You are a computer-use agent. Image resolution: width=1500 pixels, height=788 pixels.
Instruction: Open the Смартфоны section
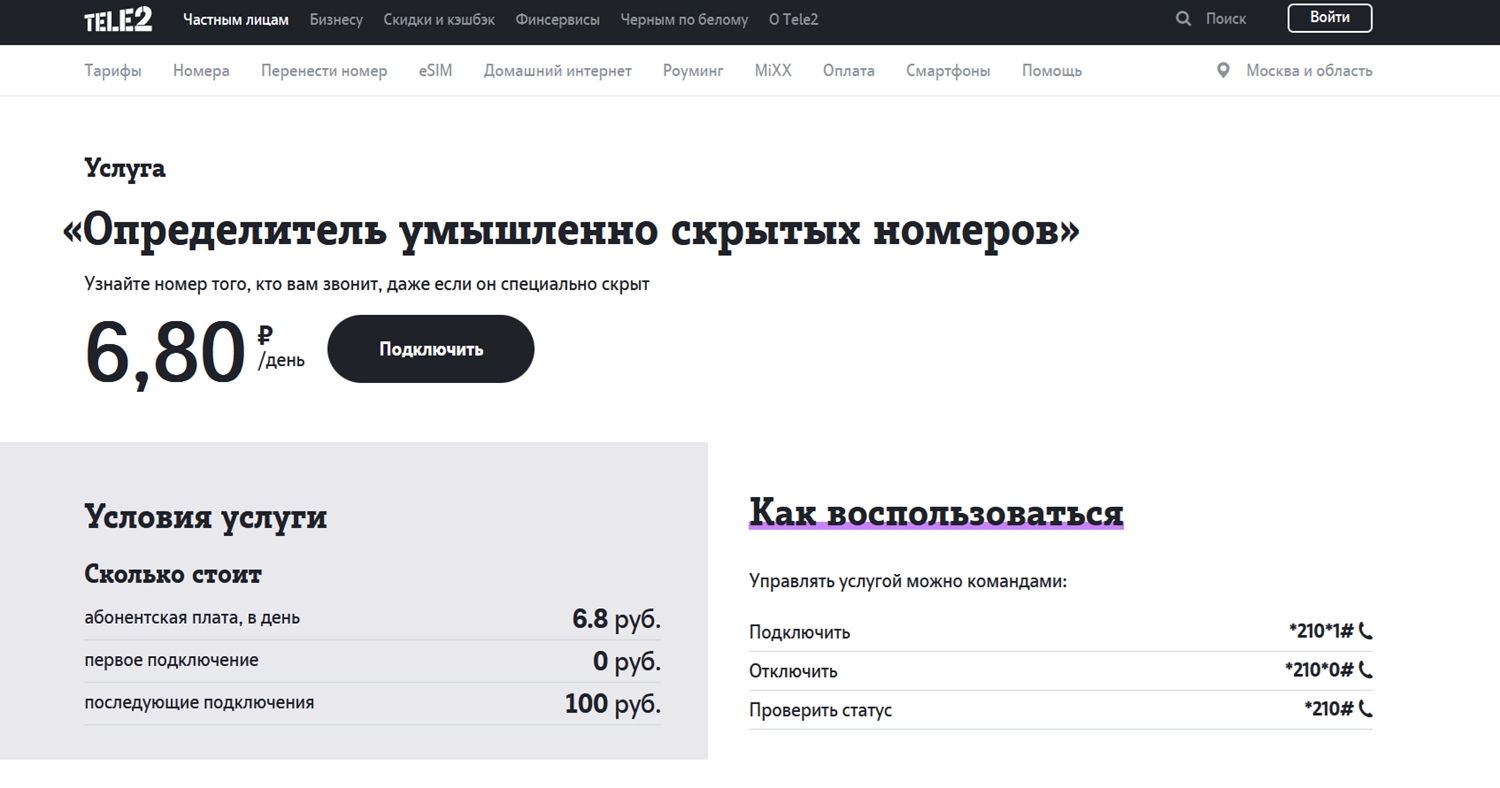(948, 71)
